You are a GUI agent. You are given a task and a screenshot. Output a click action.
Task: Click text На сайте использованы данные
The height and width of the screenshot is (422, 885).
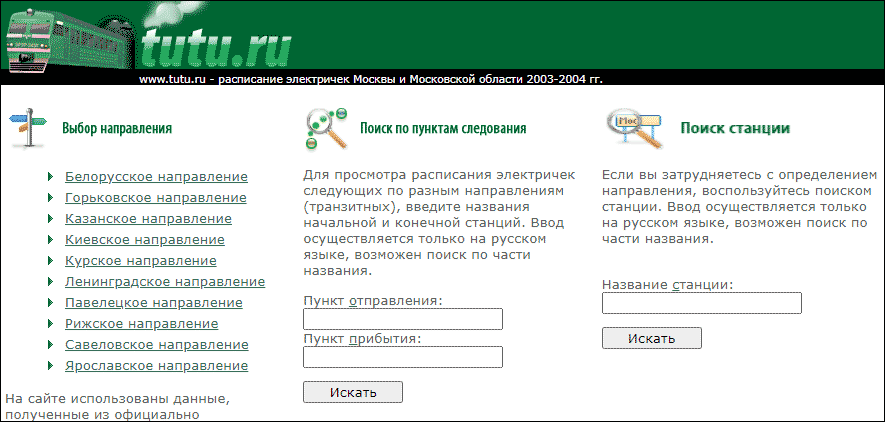pos(117,399)
